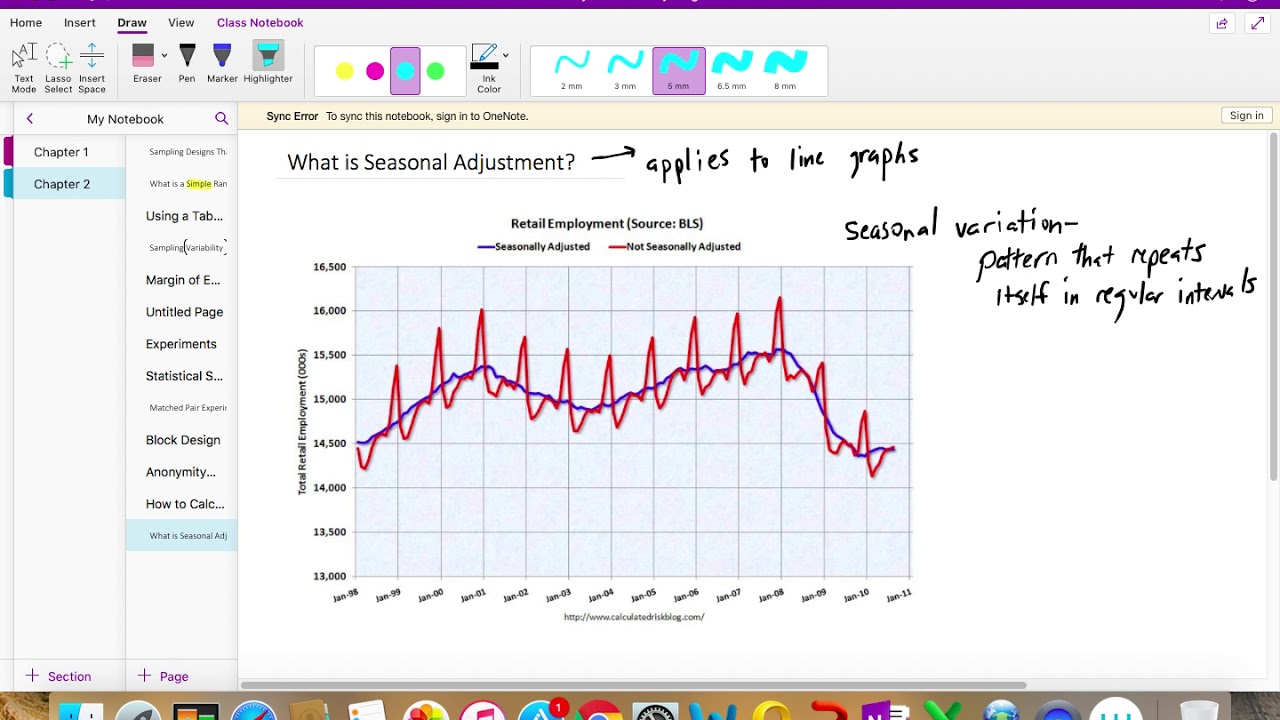Viewport: 1280px width, 720px height.
Task: Set stroke thickness to 3 mm
Action: click(625, 71)
